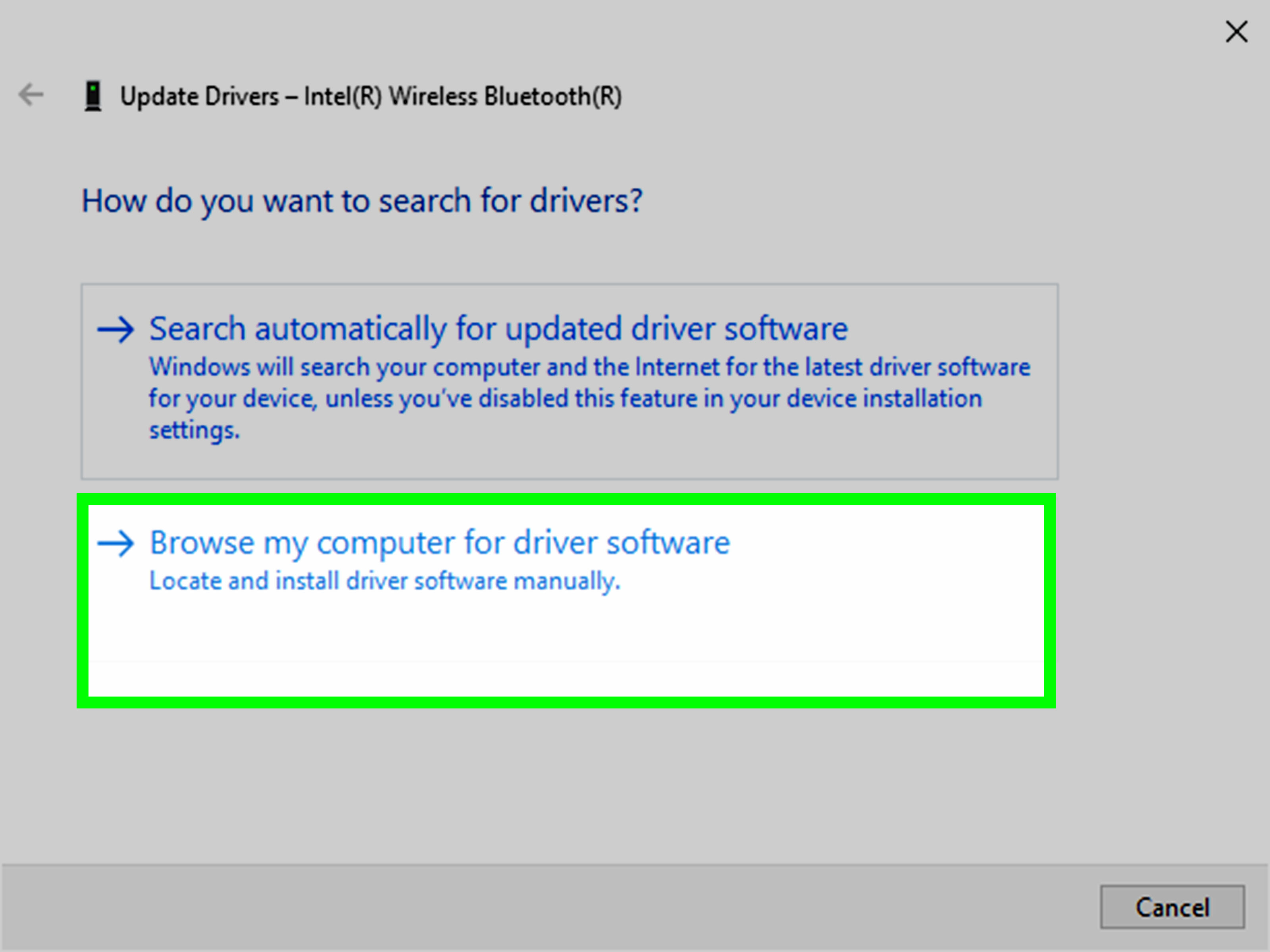This screenshot has height=952, width=1270.
Task: Click 'Locate and install driver software manually.' text
Action: pyautogui.click(x=385, y=581)
